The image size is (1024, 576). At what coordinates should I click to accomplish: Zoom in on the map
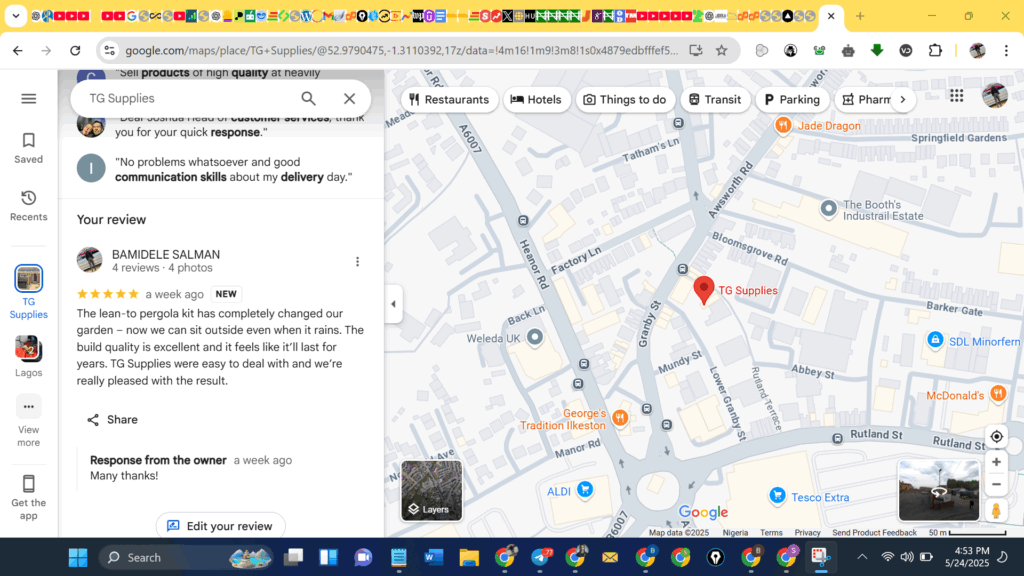[x=995, y=462]
